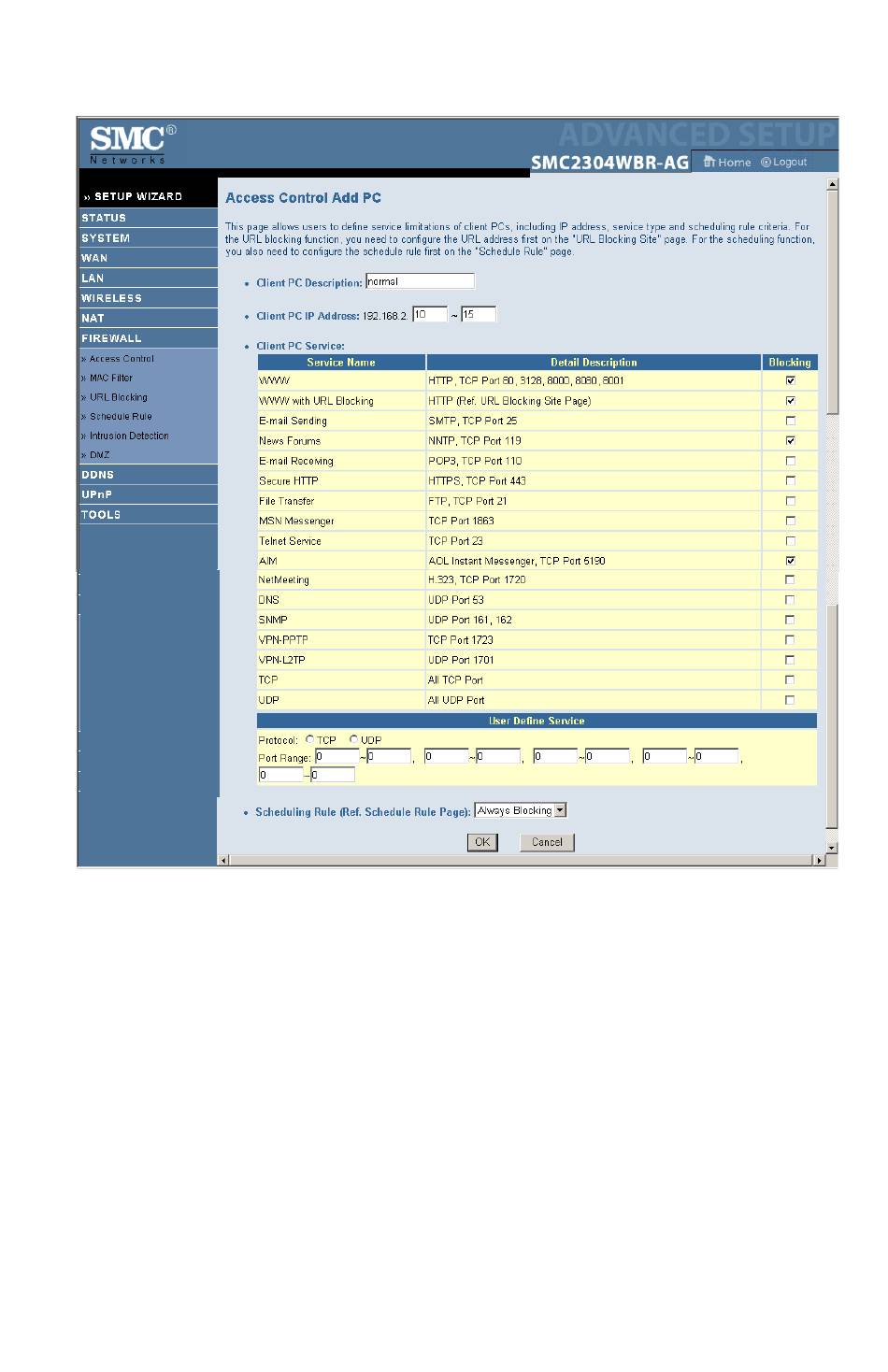Screen dimensions: 888x1372
Task: Click the horizontal scrollbar left arrow
Action: click(223, 861)
